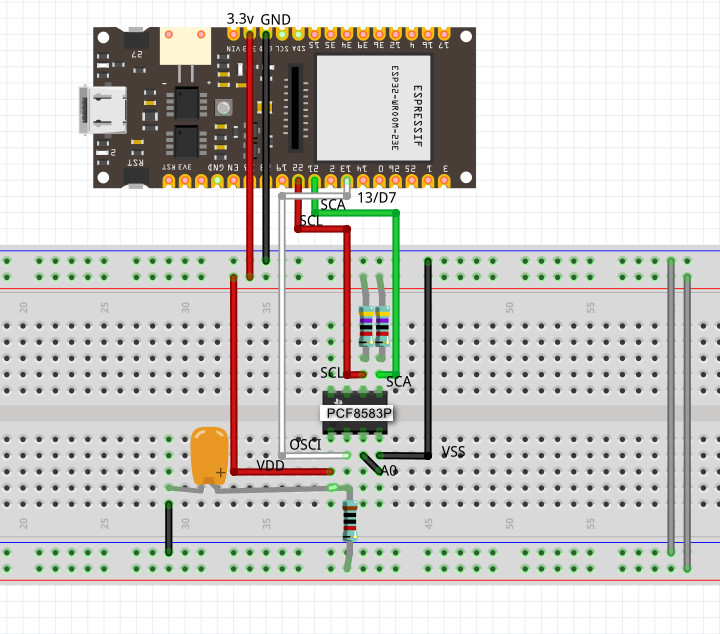Select the black wire connected to VSS
720x634 pixels.
tap(428, 358)
